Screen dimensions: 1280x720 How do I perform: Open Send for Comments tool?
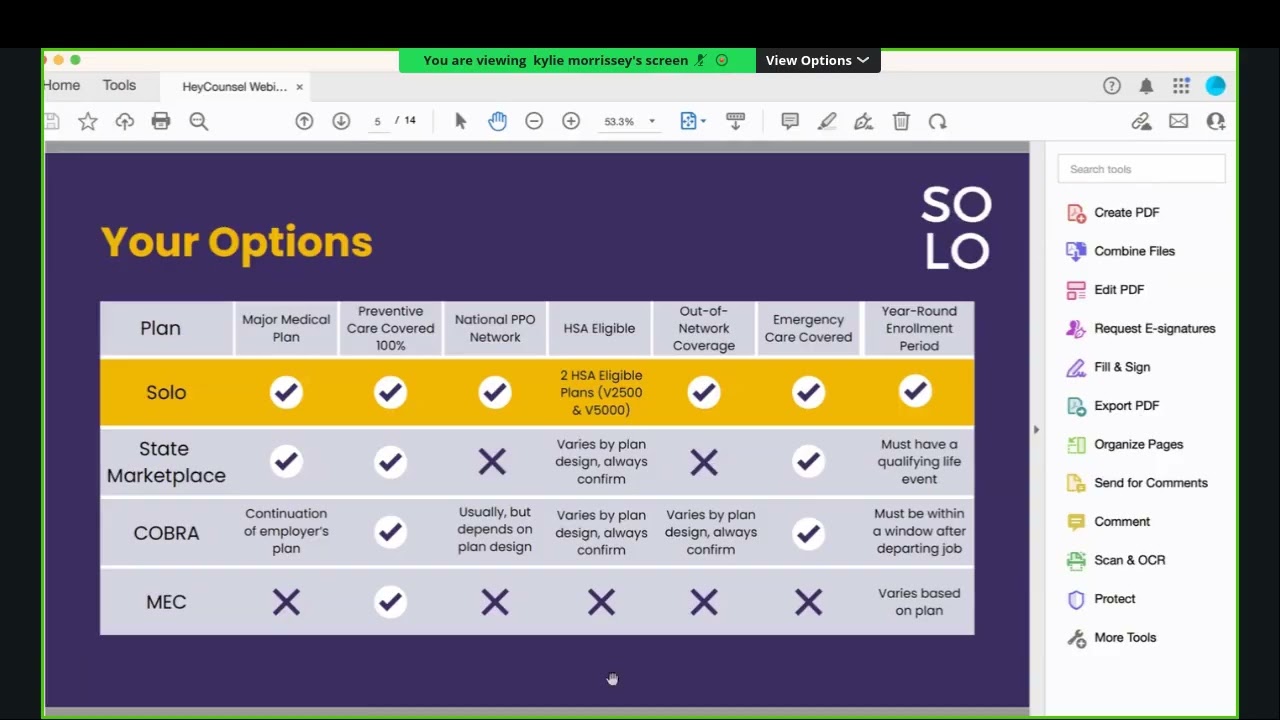(x=1137, y=483)
